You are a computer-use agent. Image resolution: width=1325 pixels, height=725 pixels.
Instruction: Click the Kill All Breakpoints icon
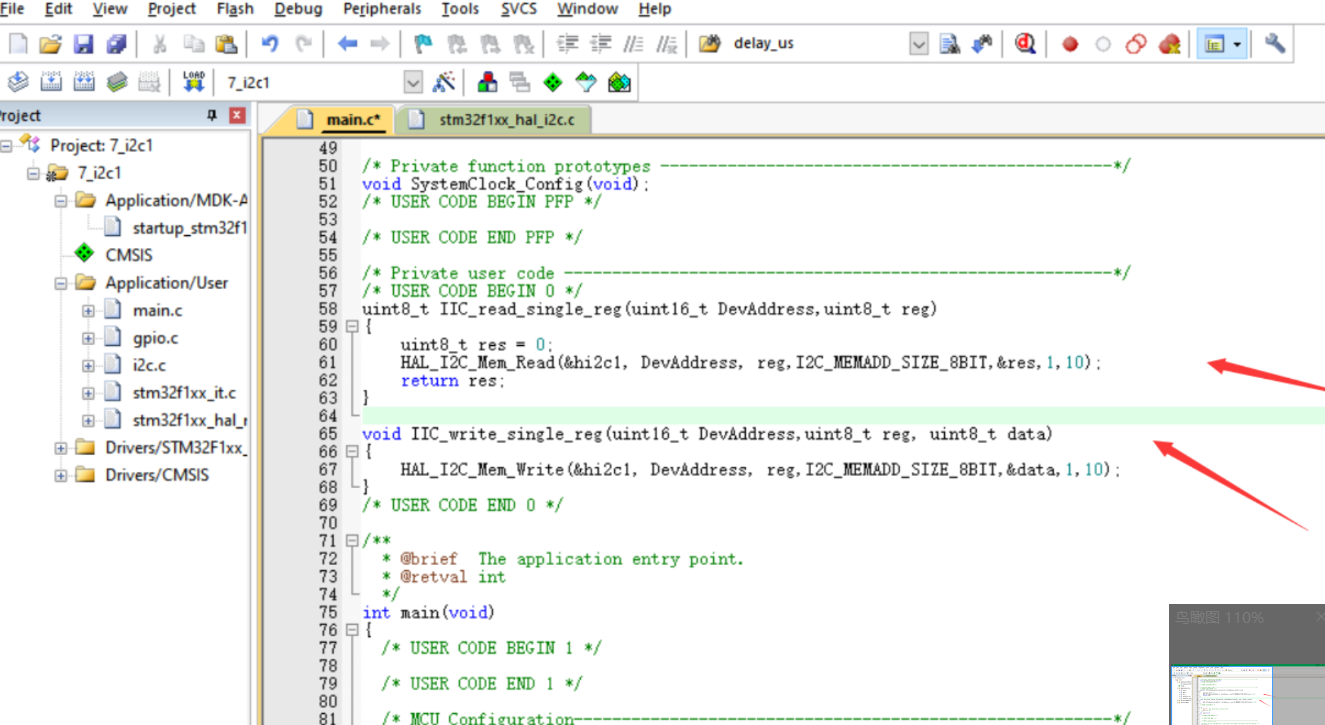[1171, 43]
